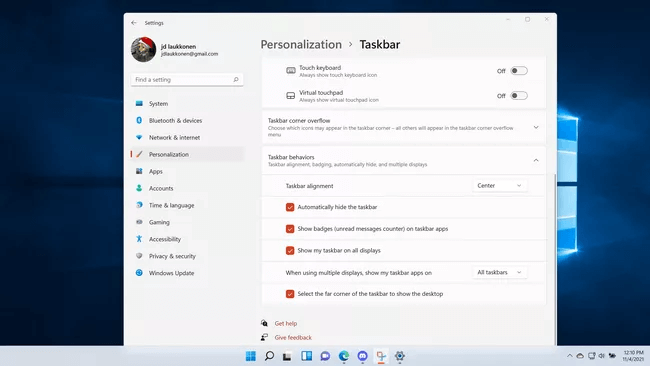Open System settings

coord(187,104)
